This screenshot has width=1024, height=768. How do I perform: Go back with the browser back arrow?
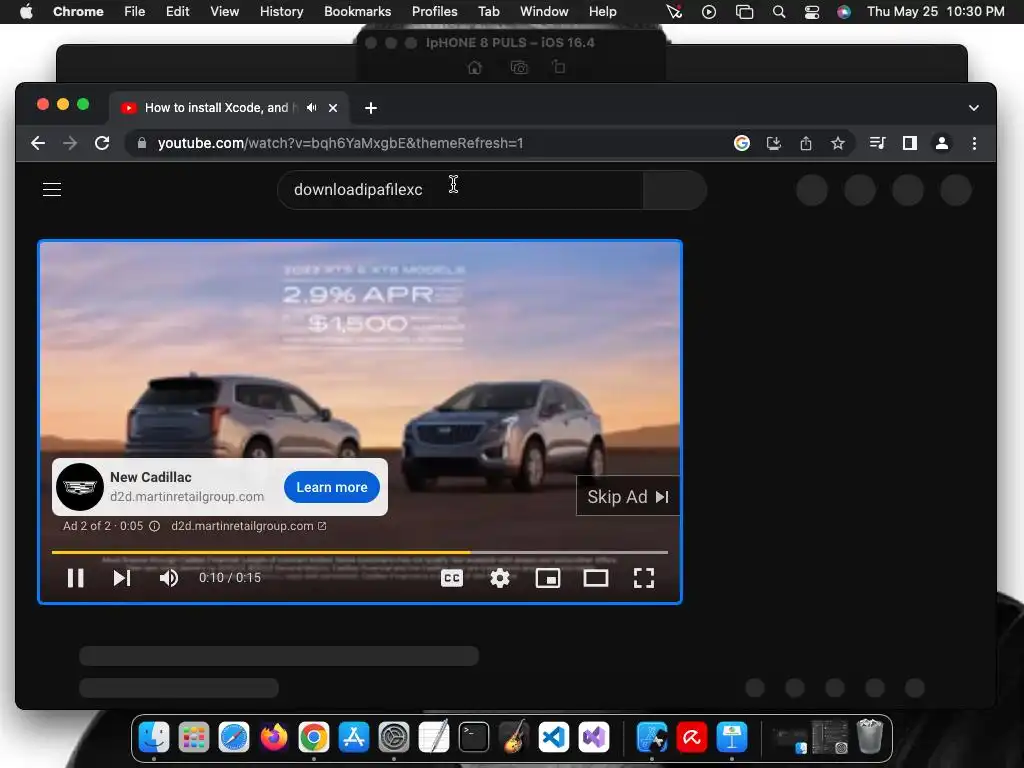click(38, 143)
